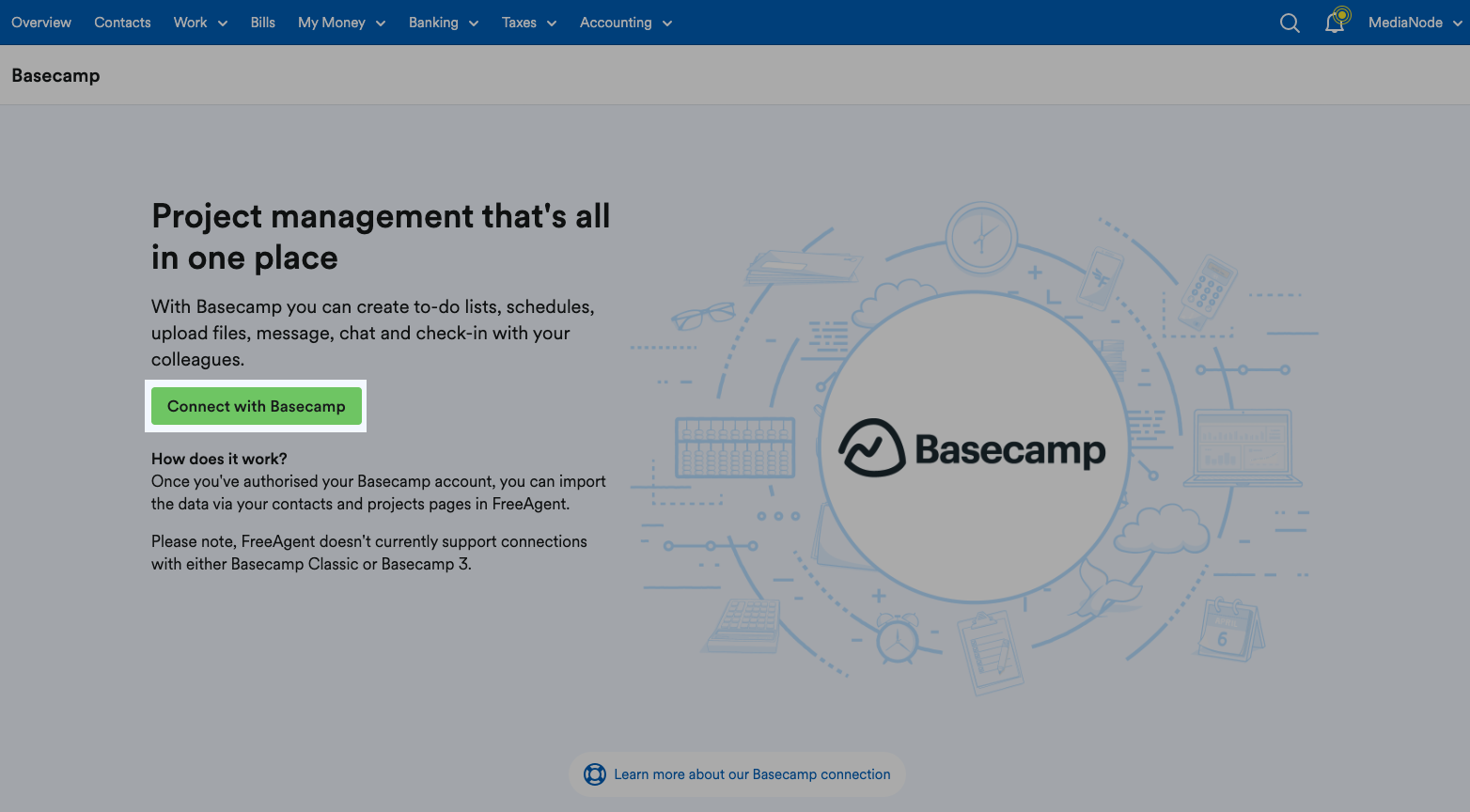Go to Contacts
This screenshot has width=1470, height=812.
click(x=122, y=23)
